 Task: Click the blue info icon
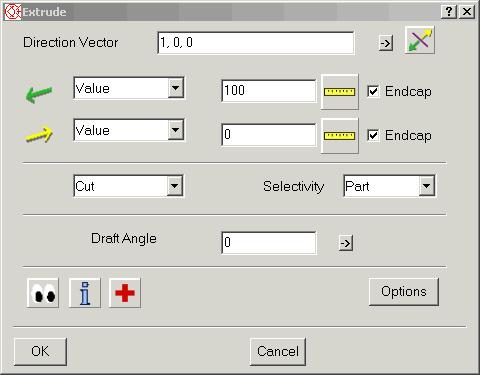85,293
